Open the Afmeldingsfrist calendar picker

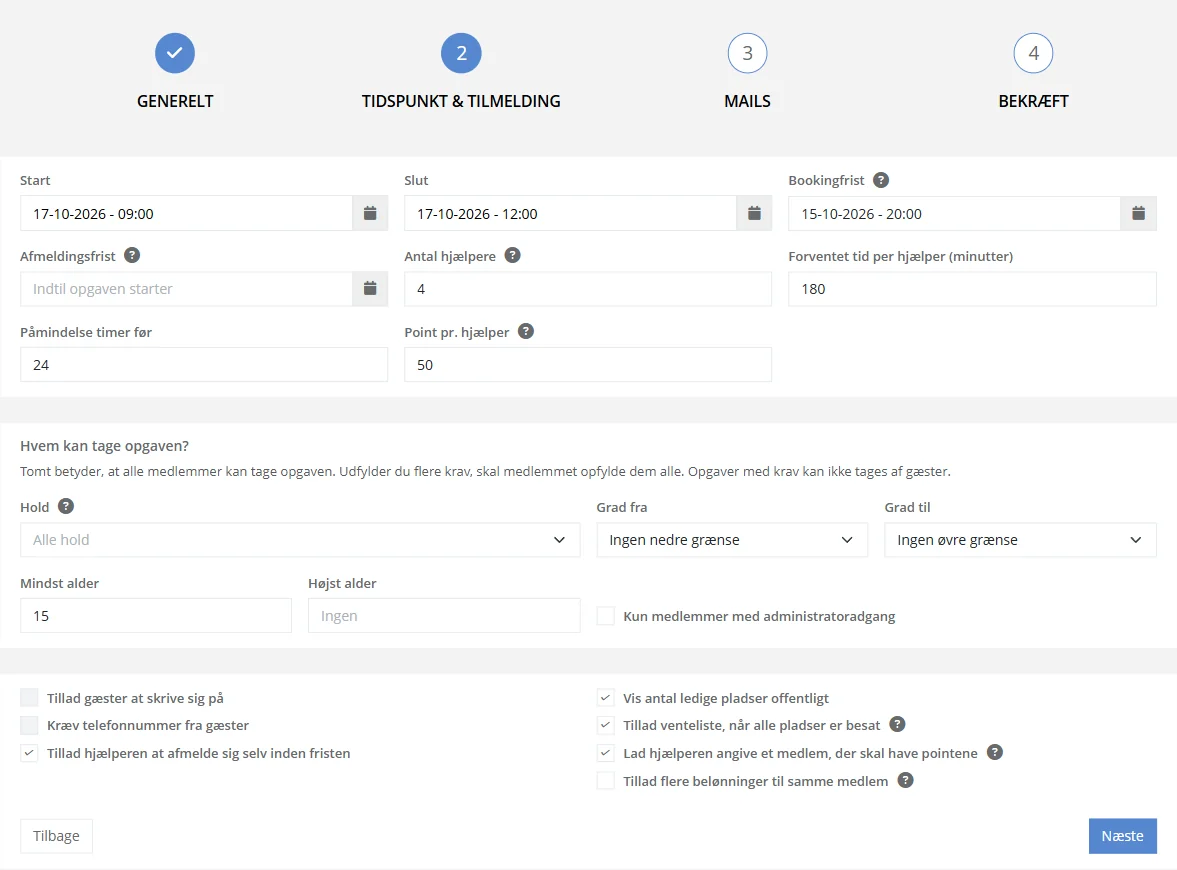[370, 289]
